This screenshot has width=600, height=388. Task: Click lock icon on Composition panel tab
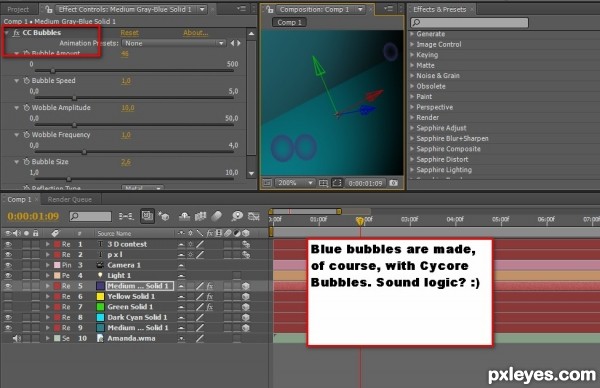(270, 9)
